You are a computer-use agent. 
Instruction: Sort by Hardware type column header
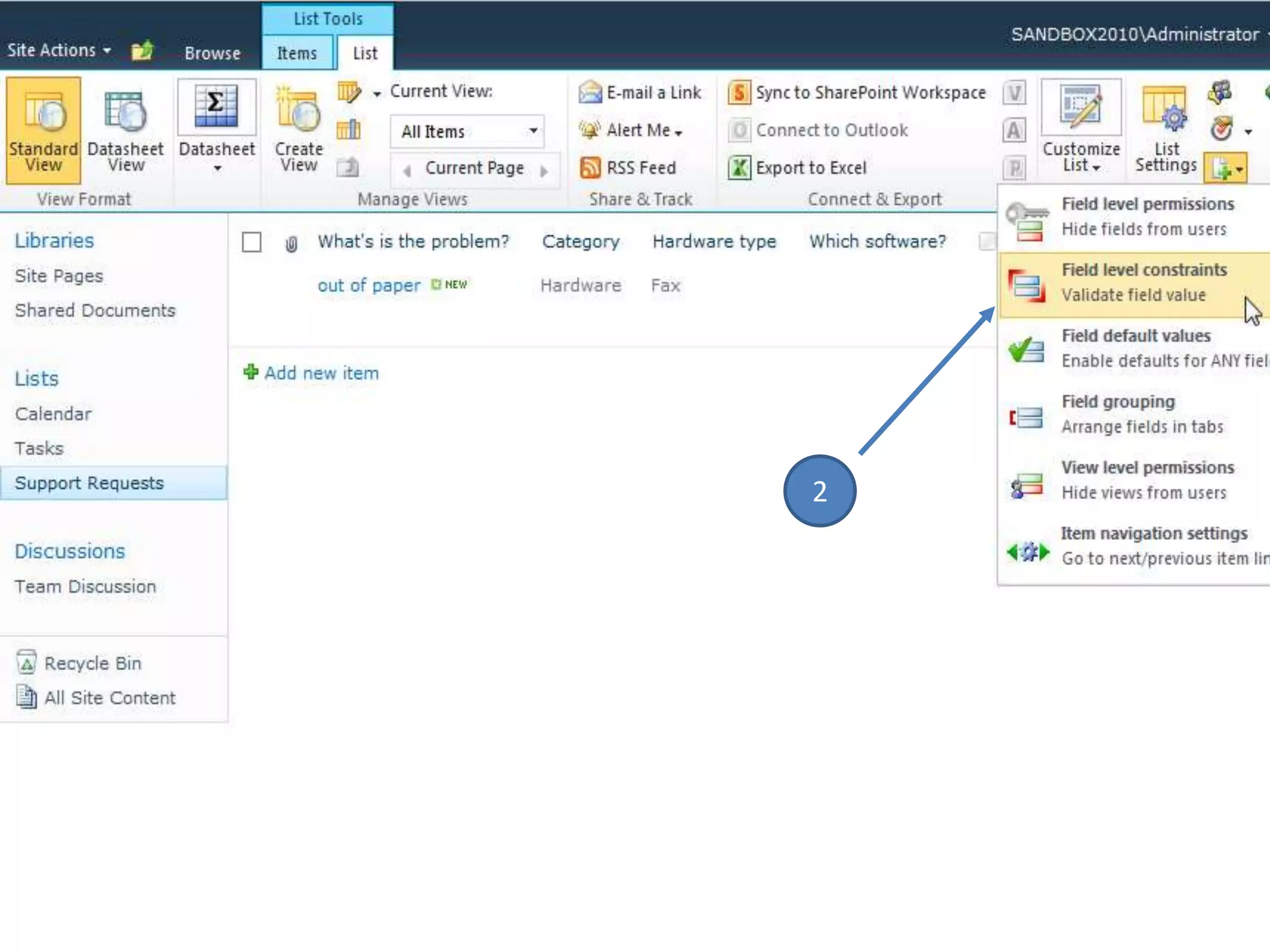coord(714,241)
